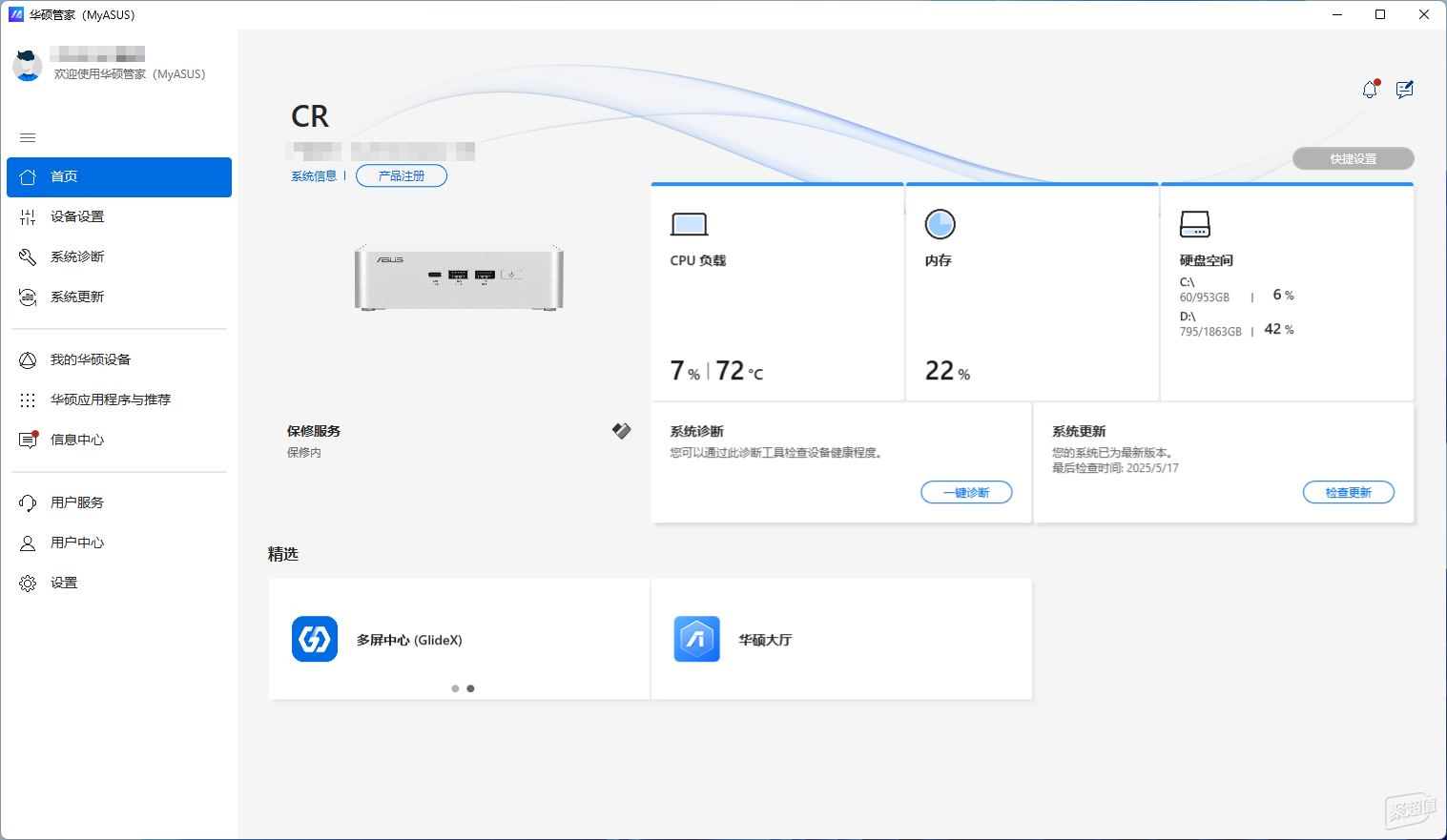
Task: Click the 系统信息 link
Action: pos(314,176)
